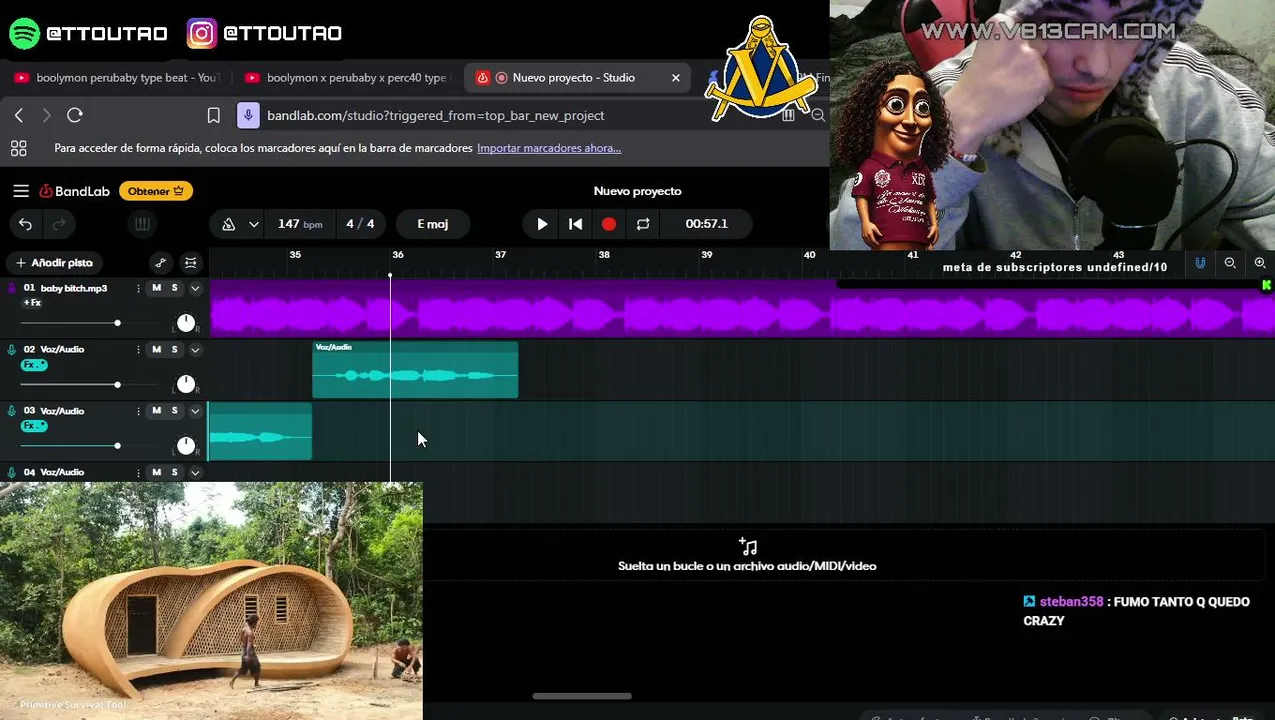The width and height of the screenshot is (1275, 720).
Task: Open track 03 Fx effects chip
Action: pyautogui.click(x=34, y=426)
